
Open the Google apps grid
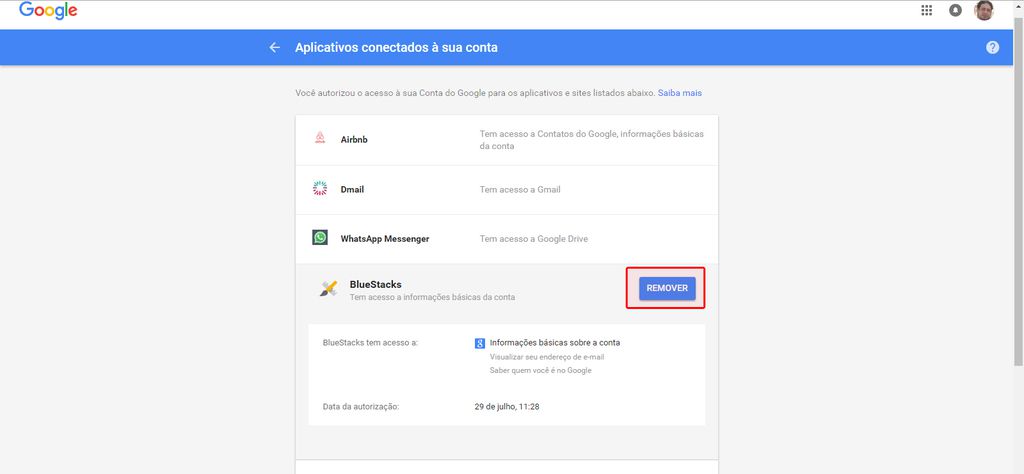926,10
